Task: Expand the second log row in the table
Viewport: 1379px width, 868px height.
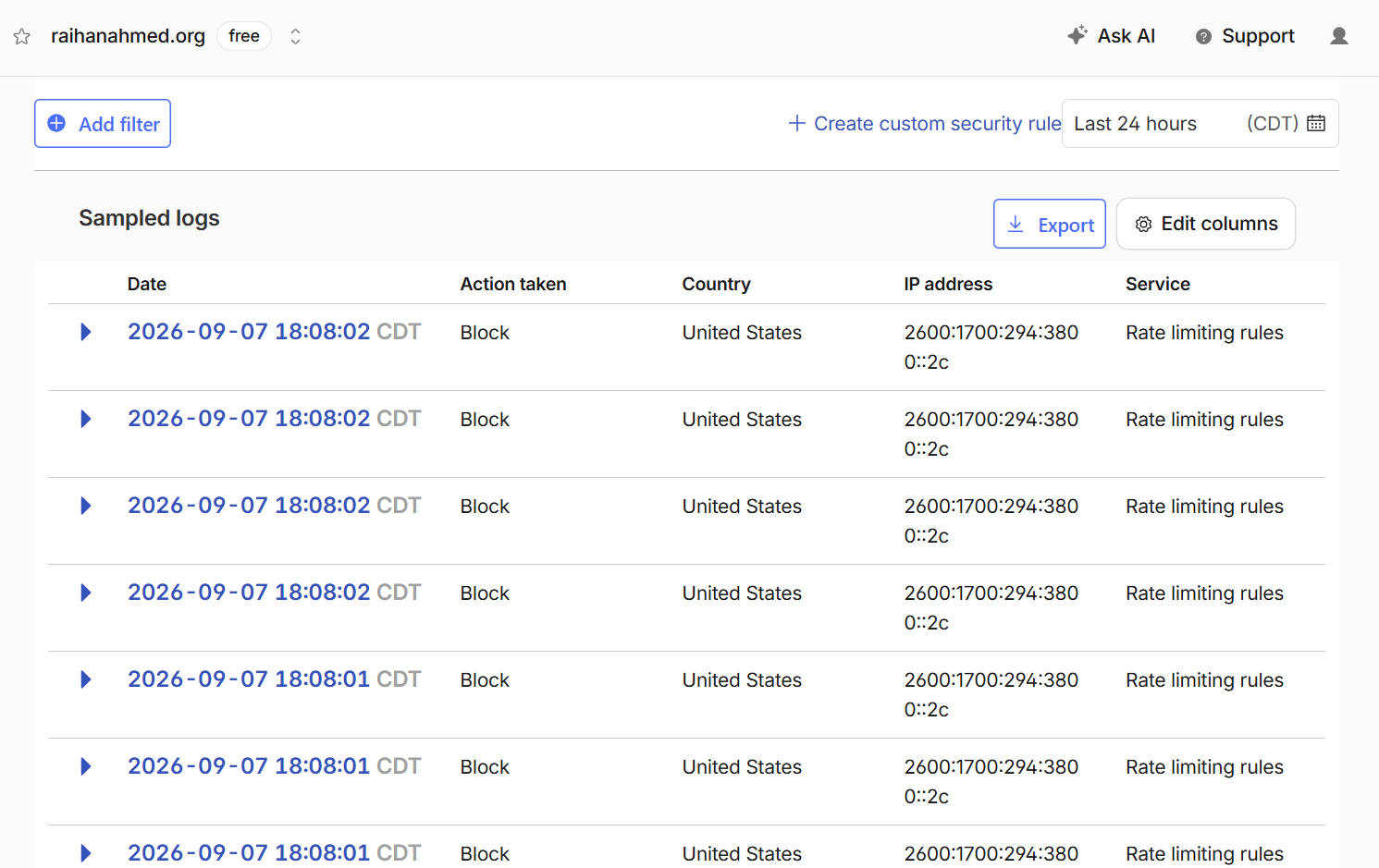Action: point(86,419)
